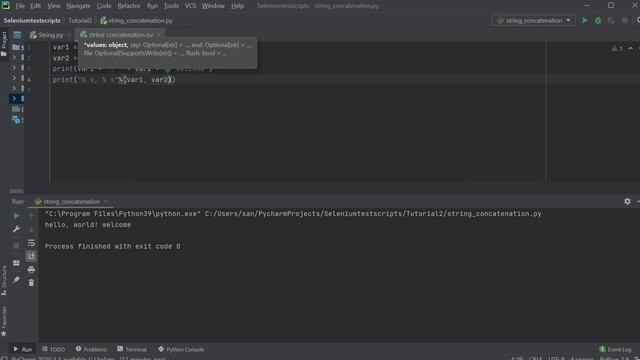
Task: Open the Navigate menu
Action: [x=78, y=6]
